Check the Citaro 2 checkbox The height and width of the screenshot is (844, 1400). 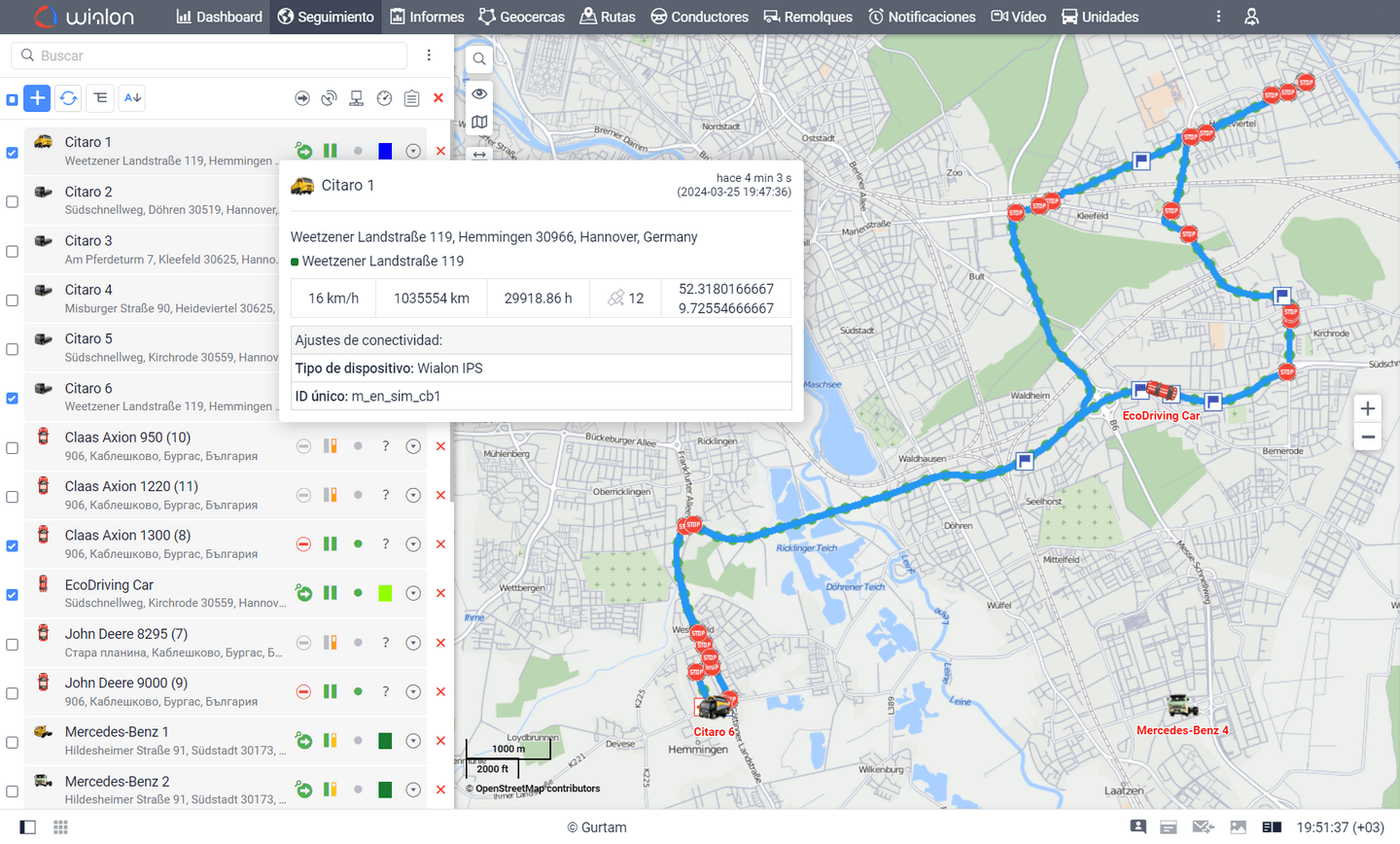click(12, 201)
